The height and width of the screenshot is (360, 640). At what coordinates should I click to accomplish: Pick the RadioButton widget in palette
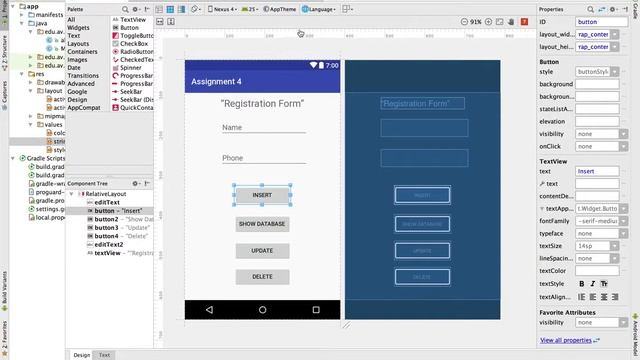(133, 52)
